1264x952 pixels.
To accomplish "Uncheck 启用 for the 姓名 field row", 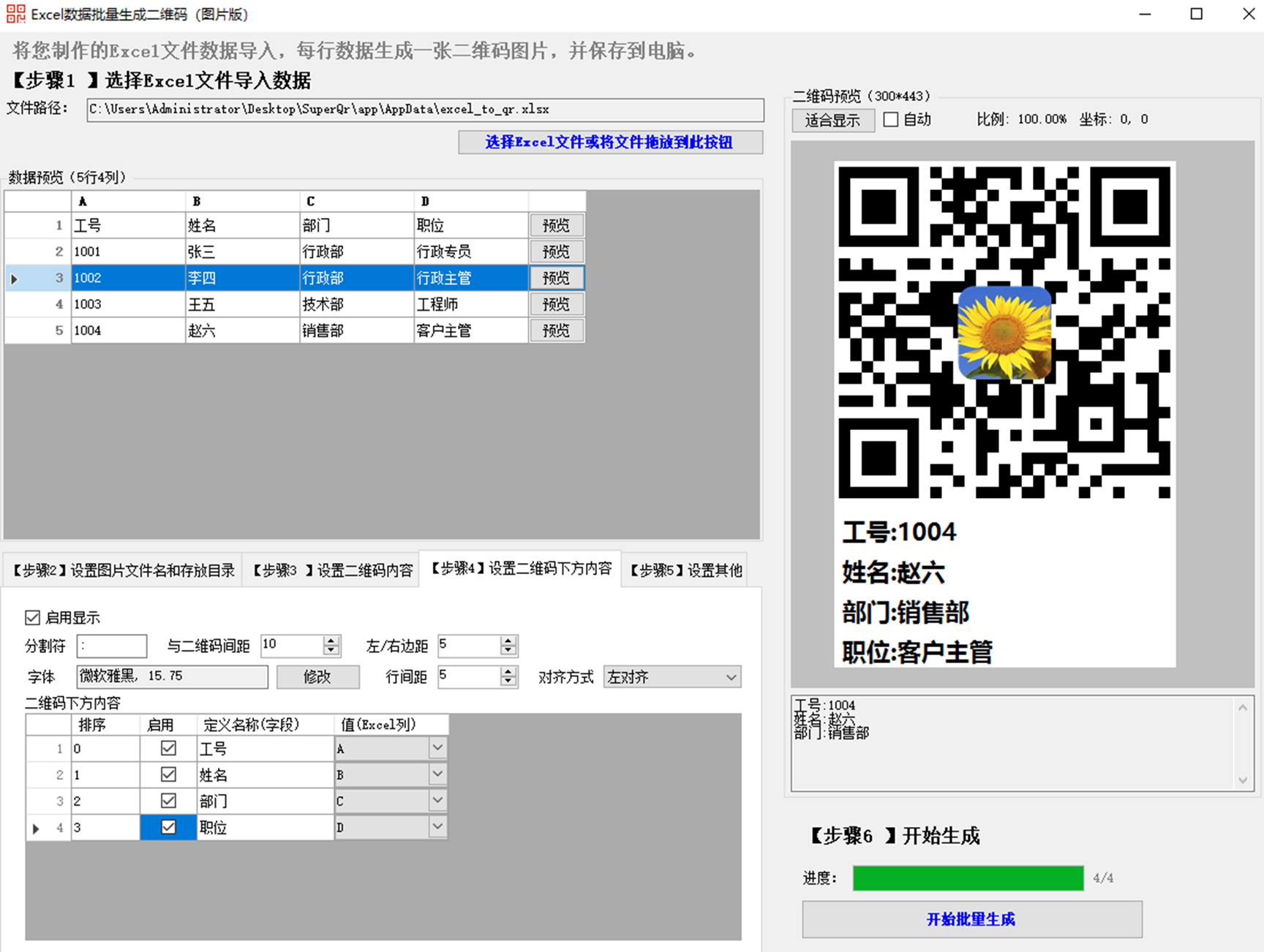I will [168, 774].
